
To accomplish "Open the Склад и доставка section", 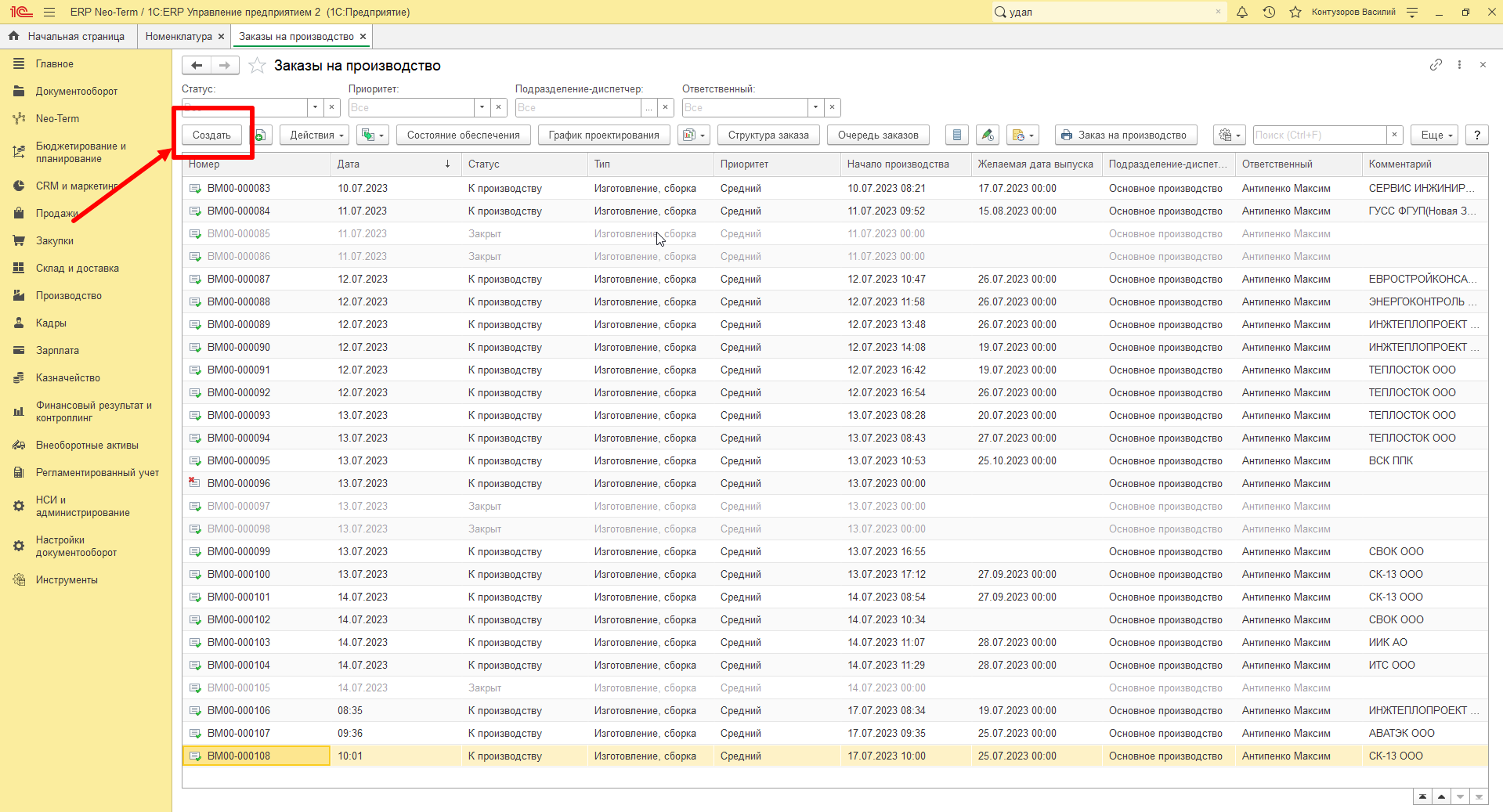I will pos(78,268).
